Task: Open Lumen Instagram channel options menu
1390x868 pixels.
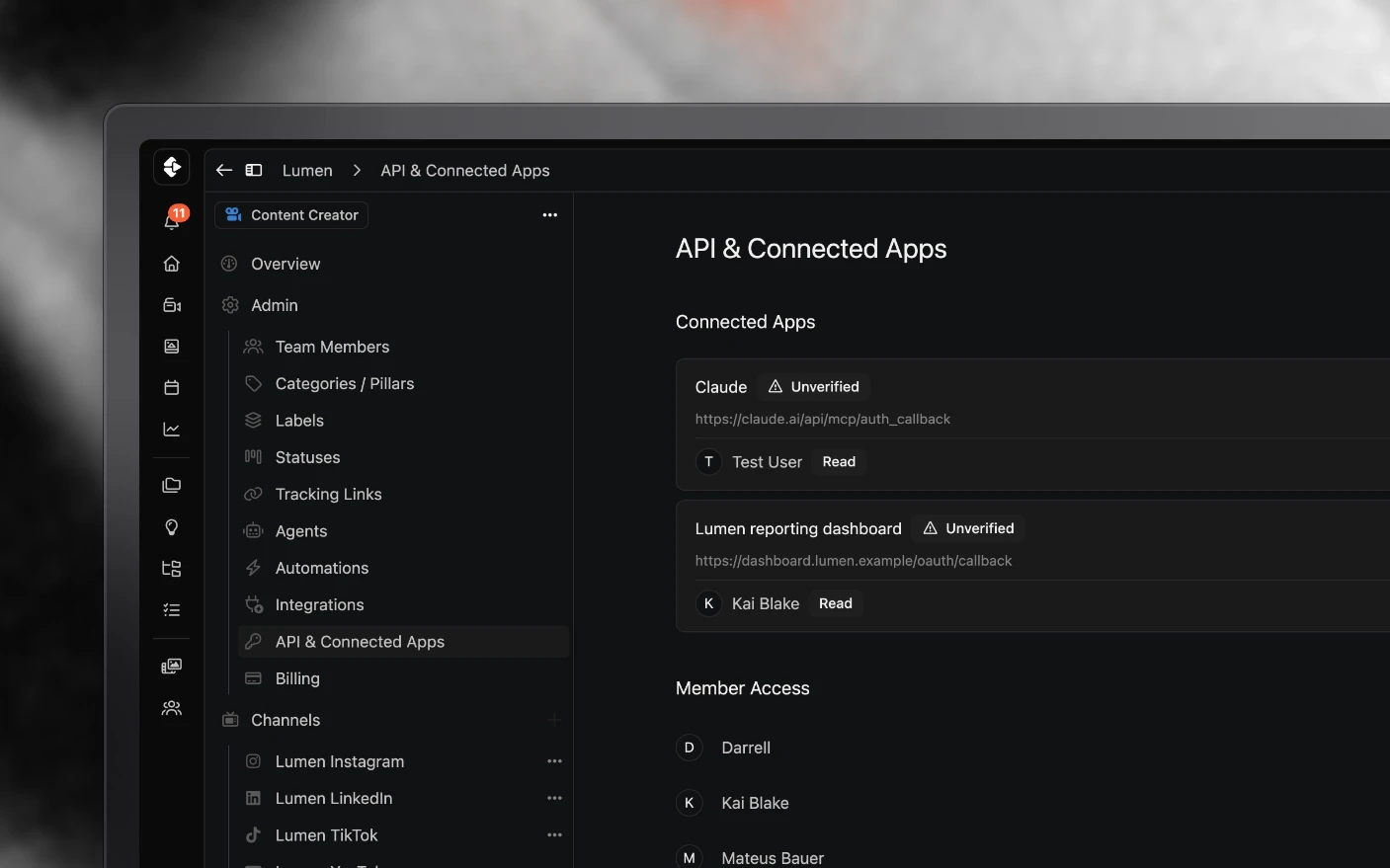Action: pyautogui.click(x=554, y=761)
